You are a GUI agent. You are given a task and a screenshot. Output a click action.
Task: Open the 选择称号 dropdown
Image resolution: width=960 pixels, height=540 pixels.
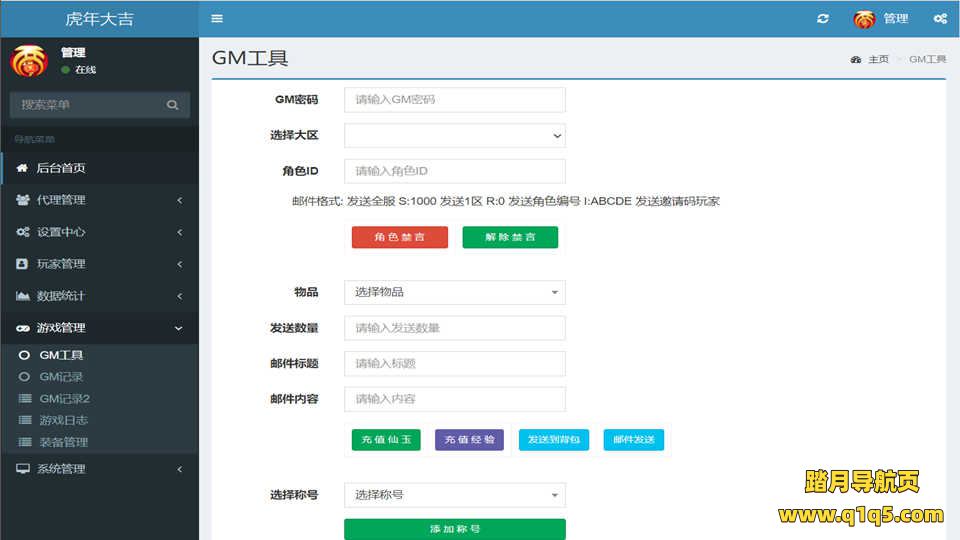click(454, 495)
